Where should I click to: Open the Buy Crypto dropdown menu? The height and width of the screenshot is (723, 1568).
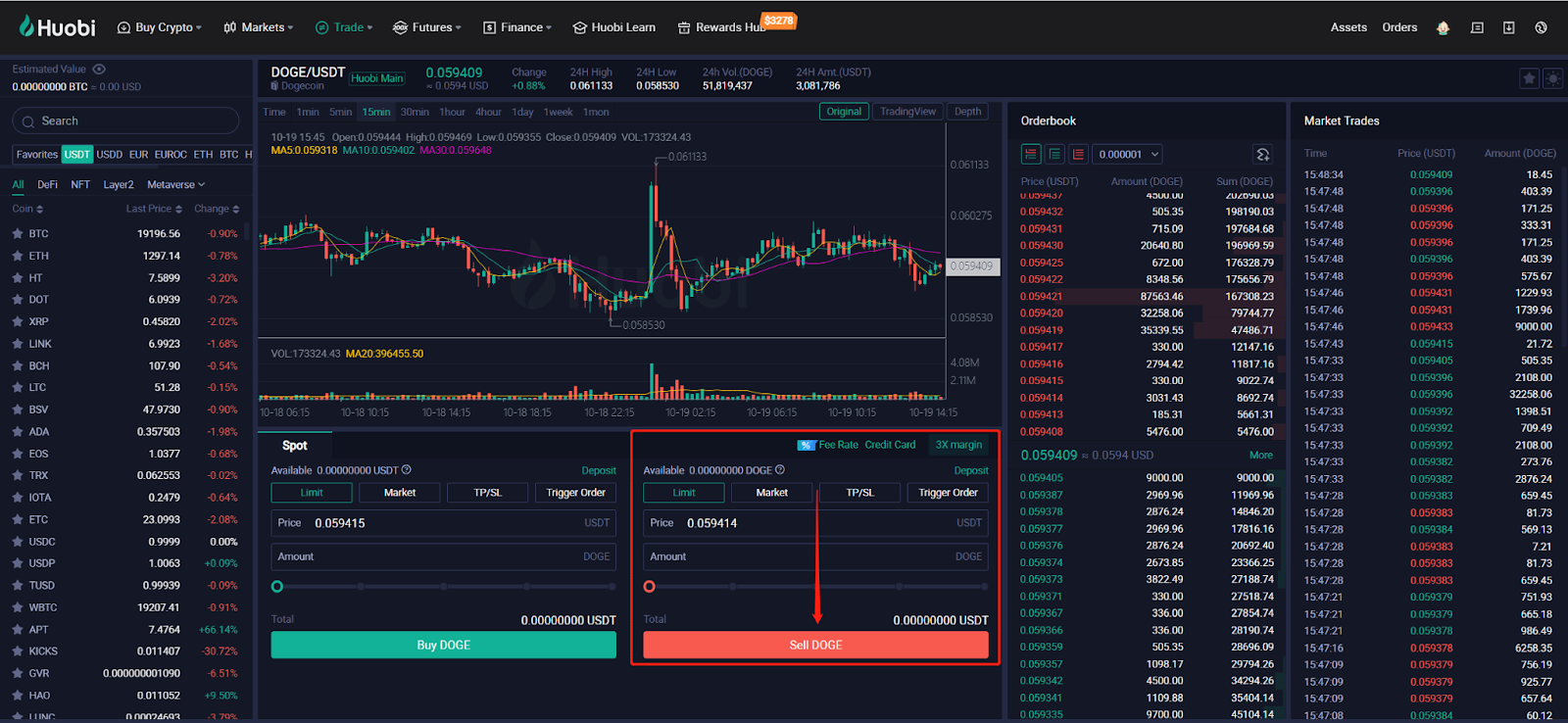(160, 27)
